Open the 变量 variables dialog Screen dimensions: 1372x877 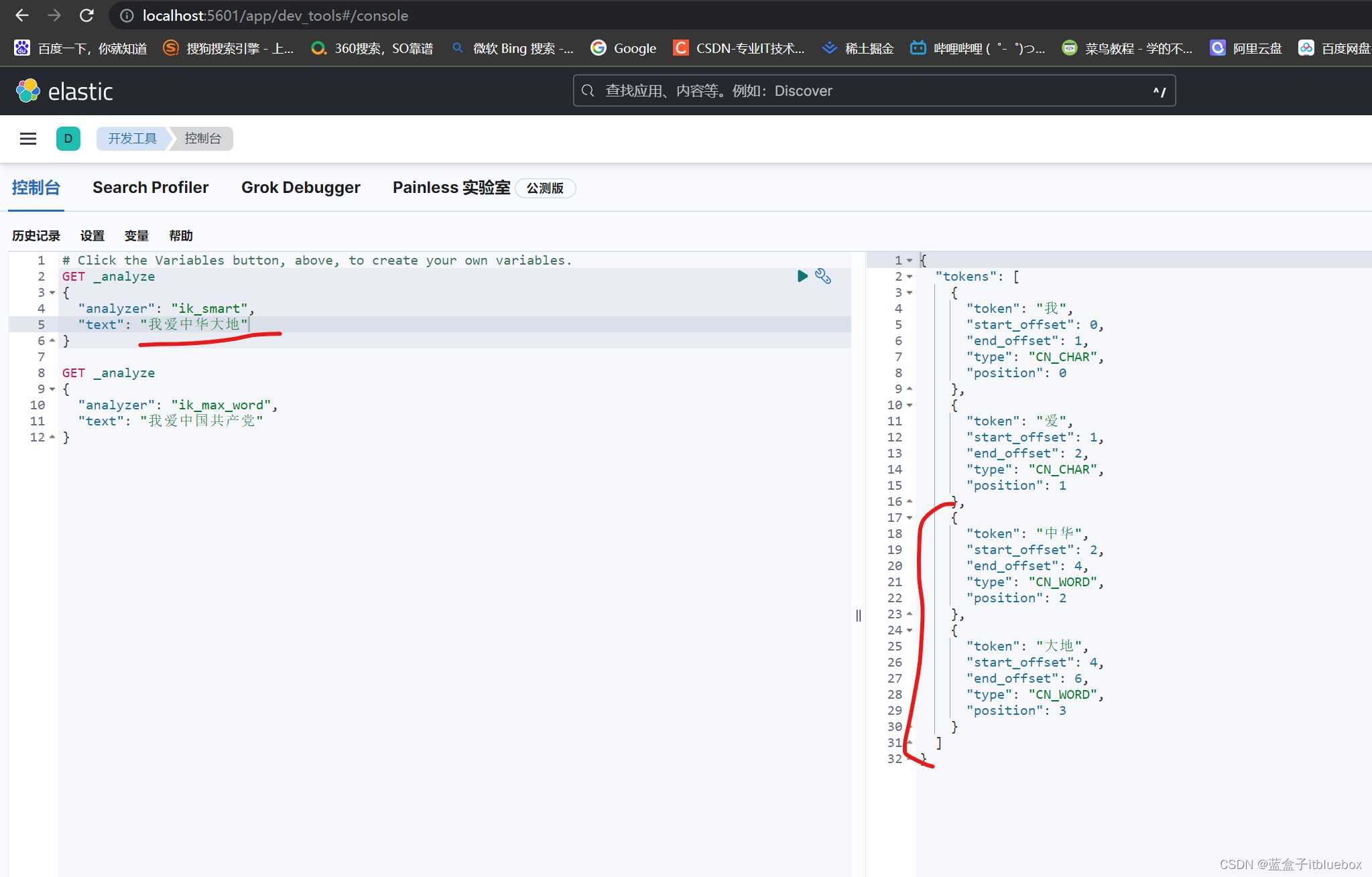pos(136,236)
